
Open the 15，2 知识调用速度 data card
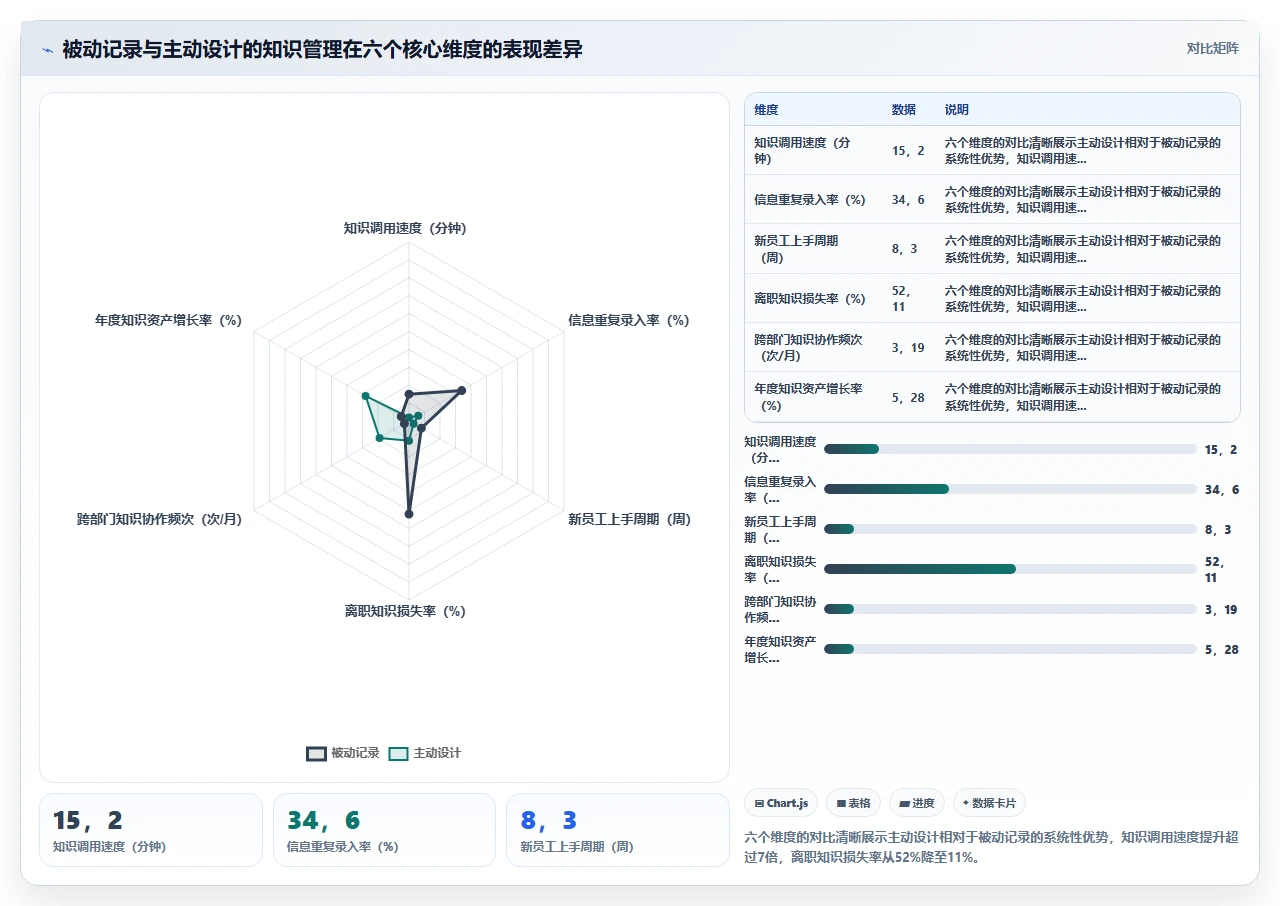(x=151, y=830)
